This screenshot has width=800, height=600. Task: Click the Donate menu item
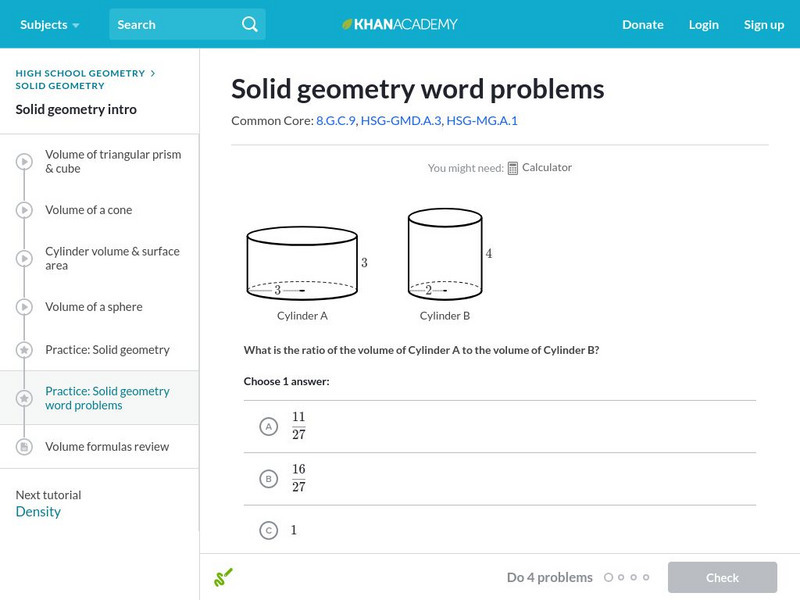tap(642, 24)
